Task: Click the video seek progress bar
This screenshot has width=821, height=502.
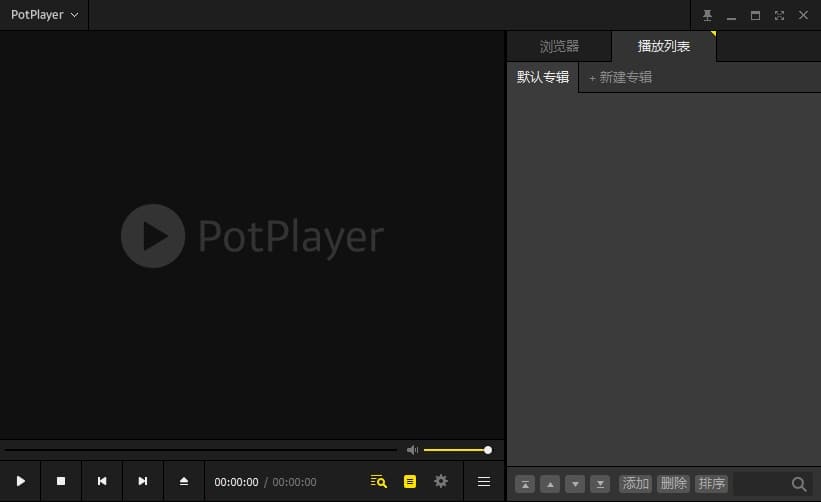Action: tap(200, 450)
